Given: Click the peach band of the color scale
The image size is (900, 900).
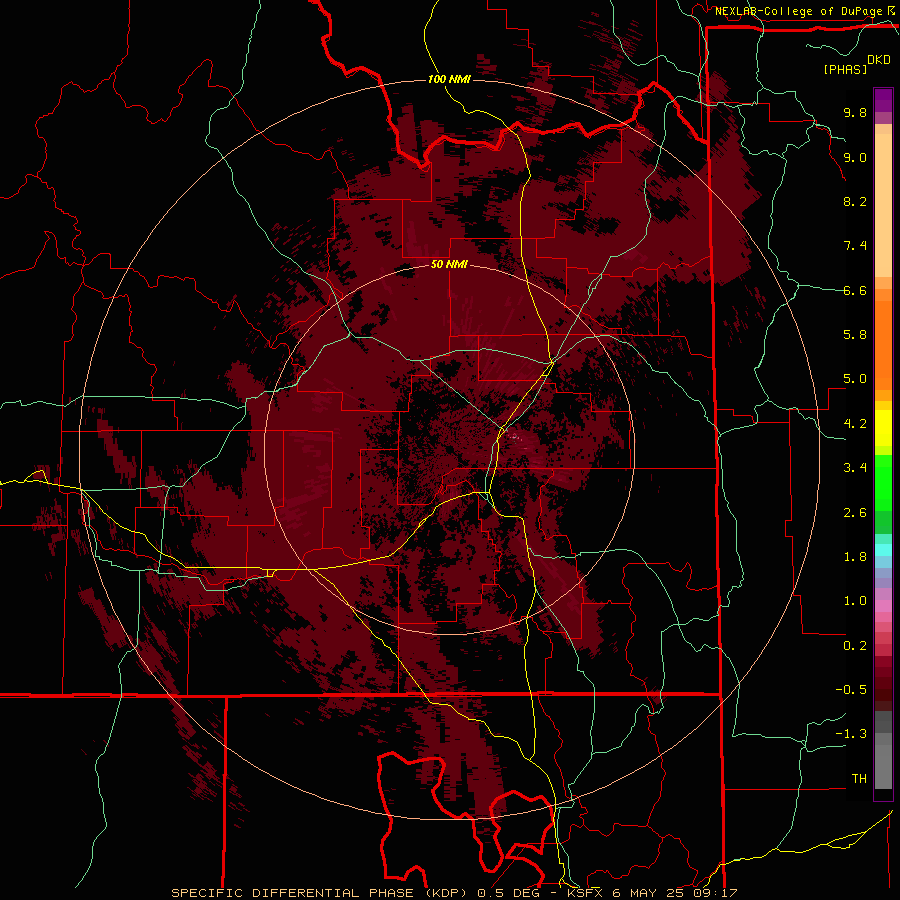Looking at the screenshot, I should 883,205.
